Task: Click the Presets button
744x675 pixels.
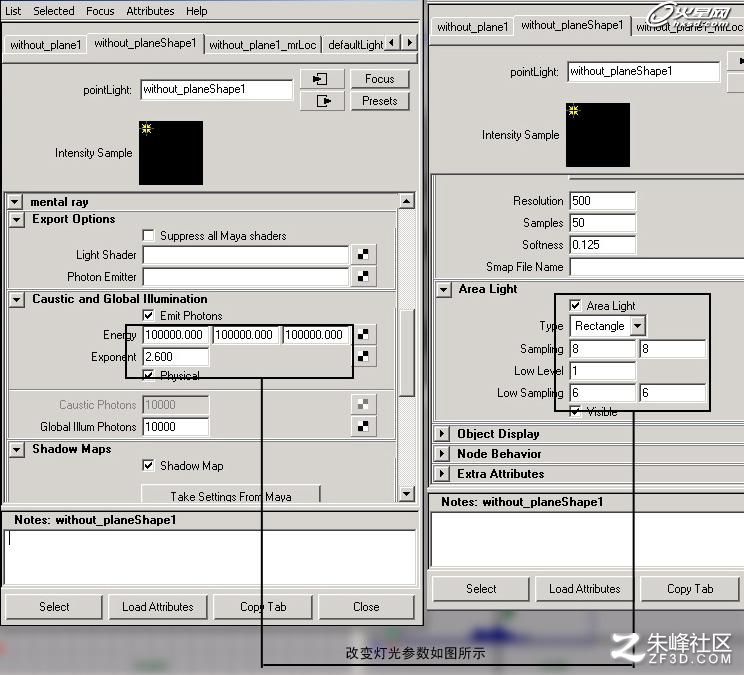Action: pyautogui.click(x=380, y=101)
